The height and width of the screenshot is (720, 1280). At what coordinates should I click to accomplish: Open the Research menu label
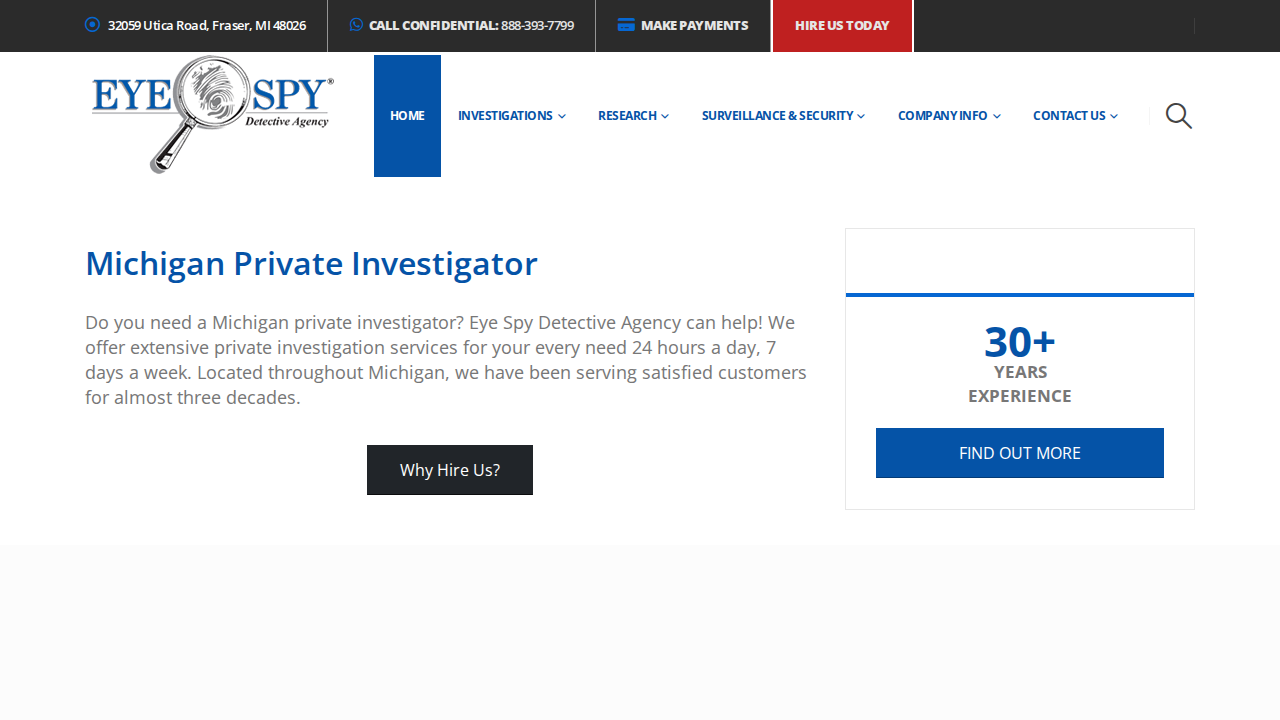click(627, 116)
